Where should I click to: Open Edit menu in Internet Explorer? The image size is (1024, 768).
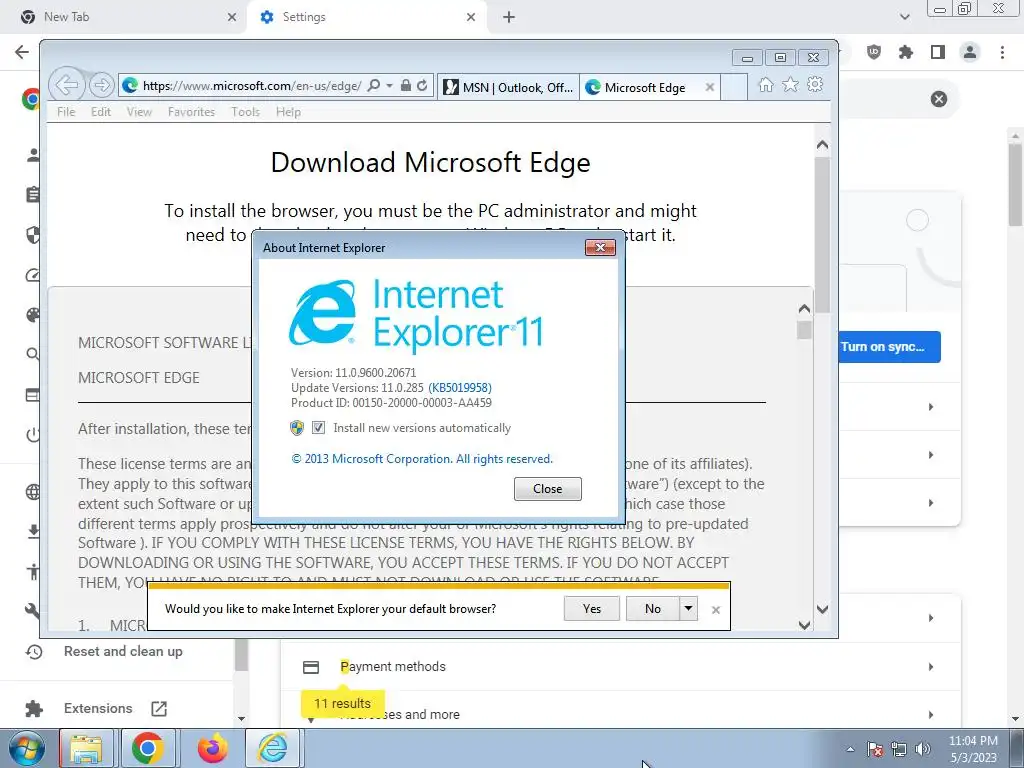tap(101, 112)
